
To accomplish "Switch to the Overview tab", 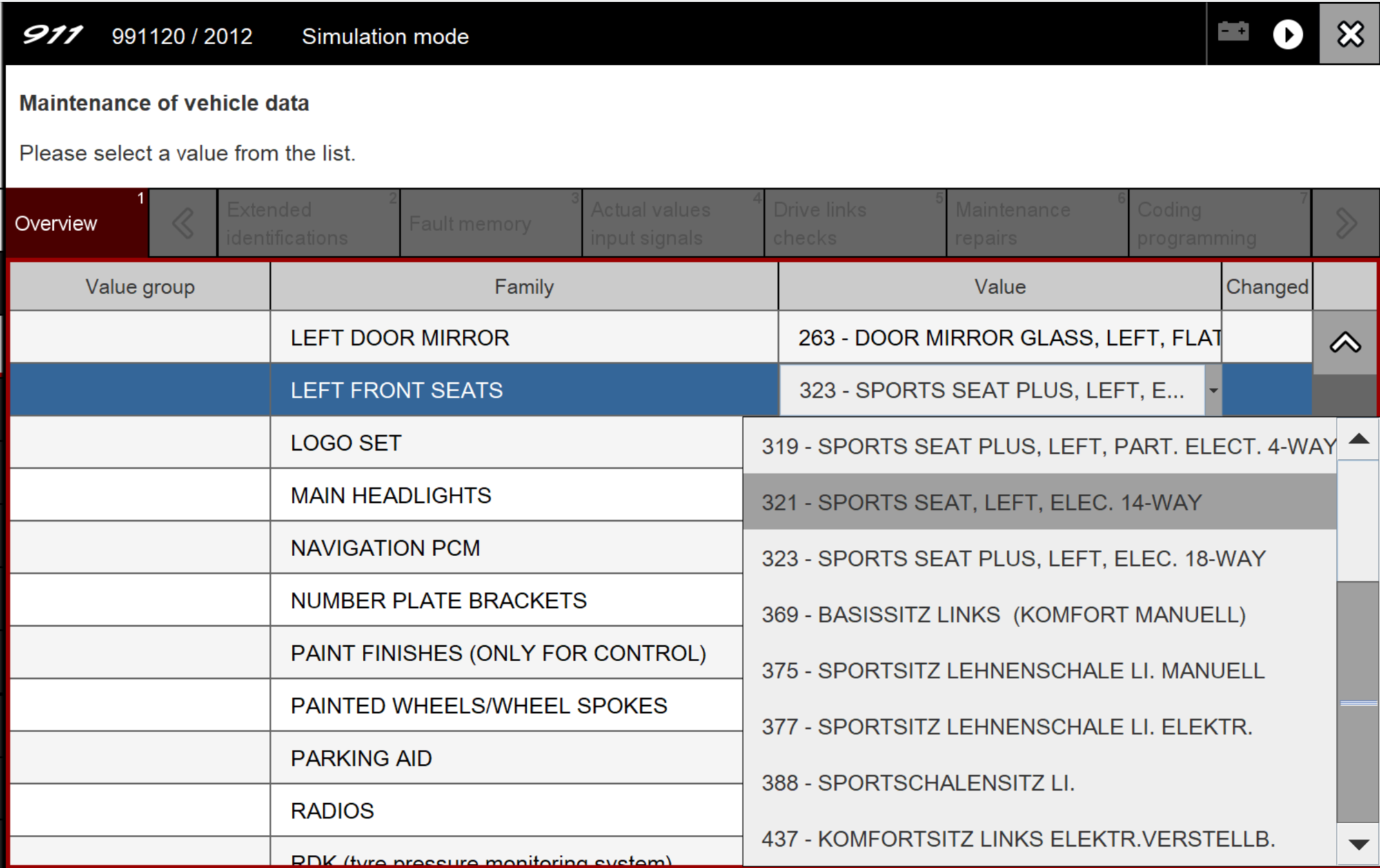I will click(x=76, y=223).
